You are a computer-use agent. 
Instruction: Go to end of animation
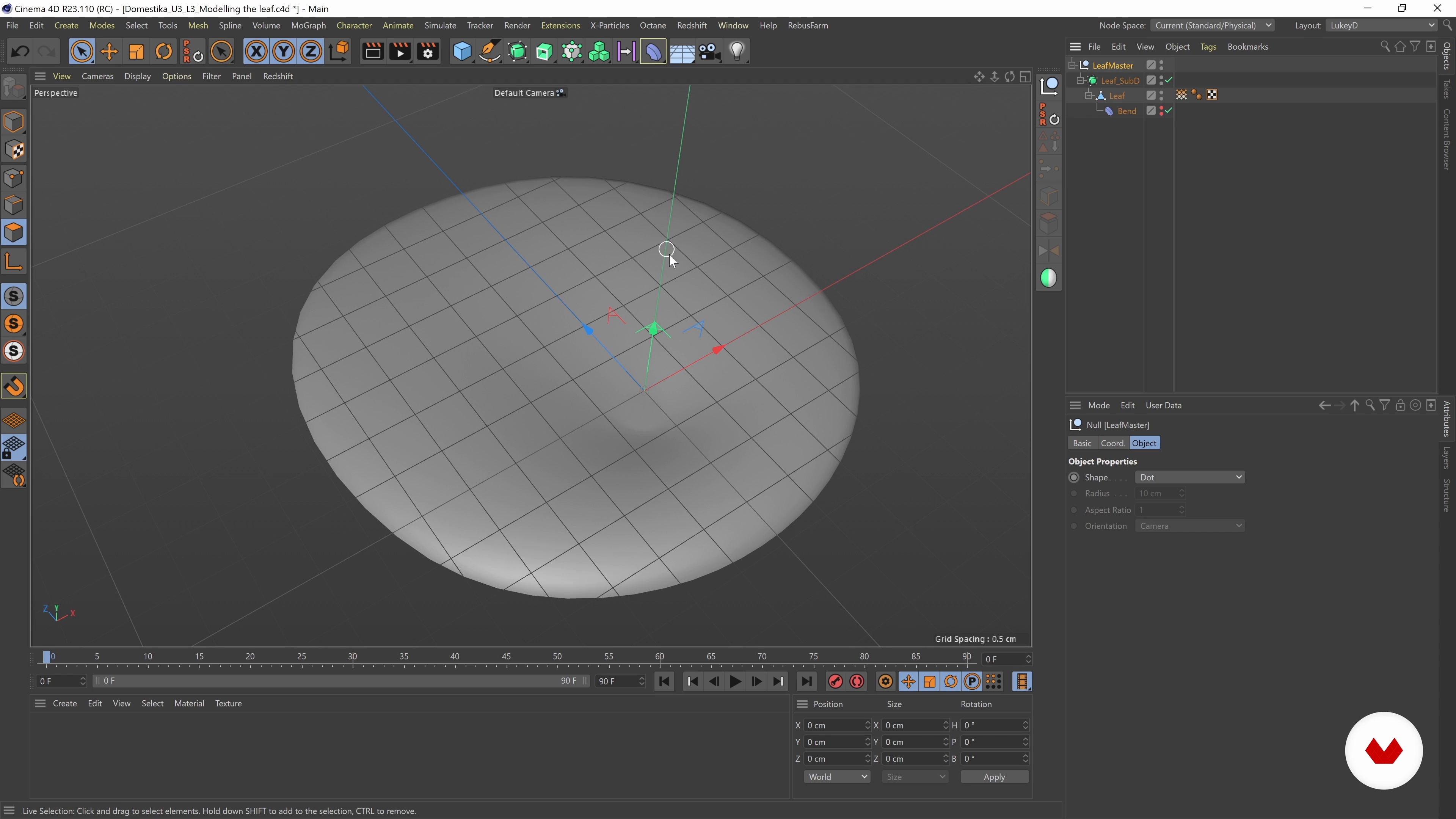(x=806, y=682)
